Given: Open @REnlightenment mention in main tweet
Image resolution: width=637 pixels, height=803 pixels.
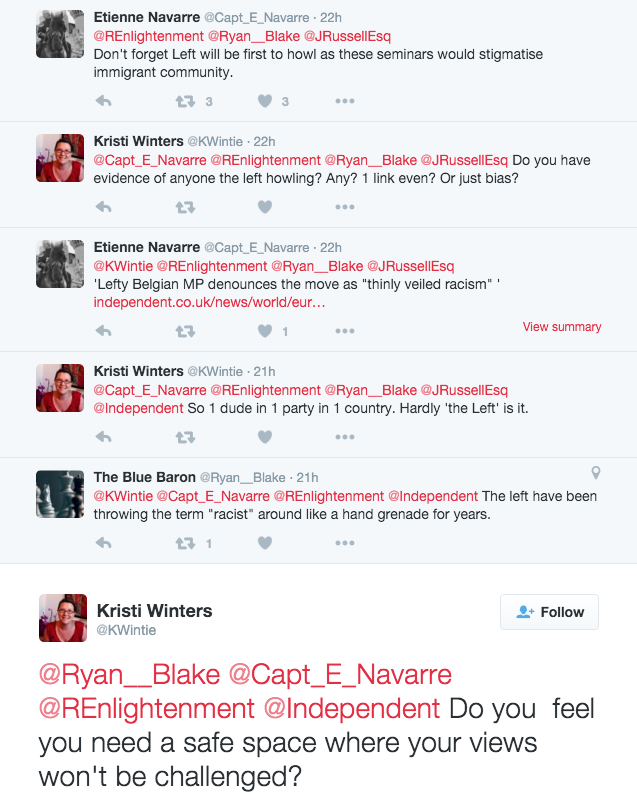Looking at the screenshot, I should pos(146,709).
